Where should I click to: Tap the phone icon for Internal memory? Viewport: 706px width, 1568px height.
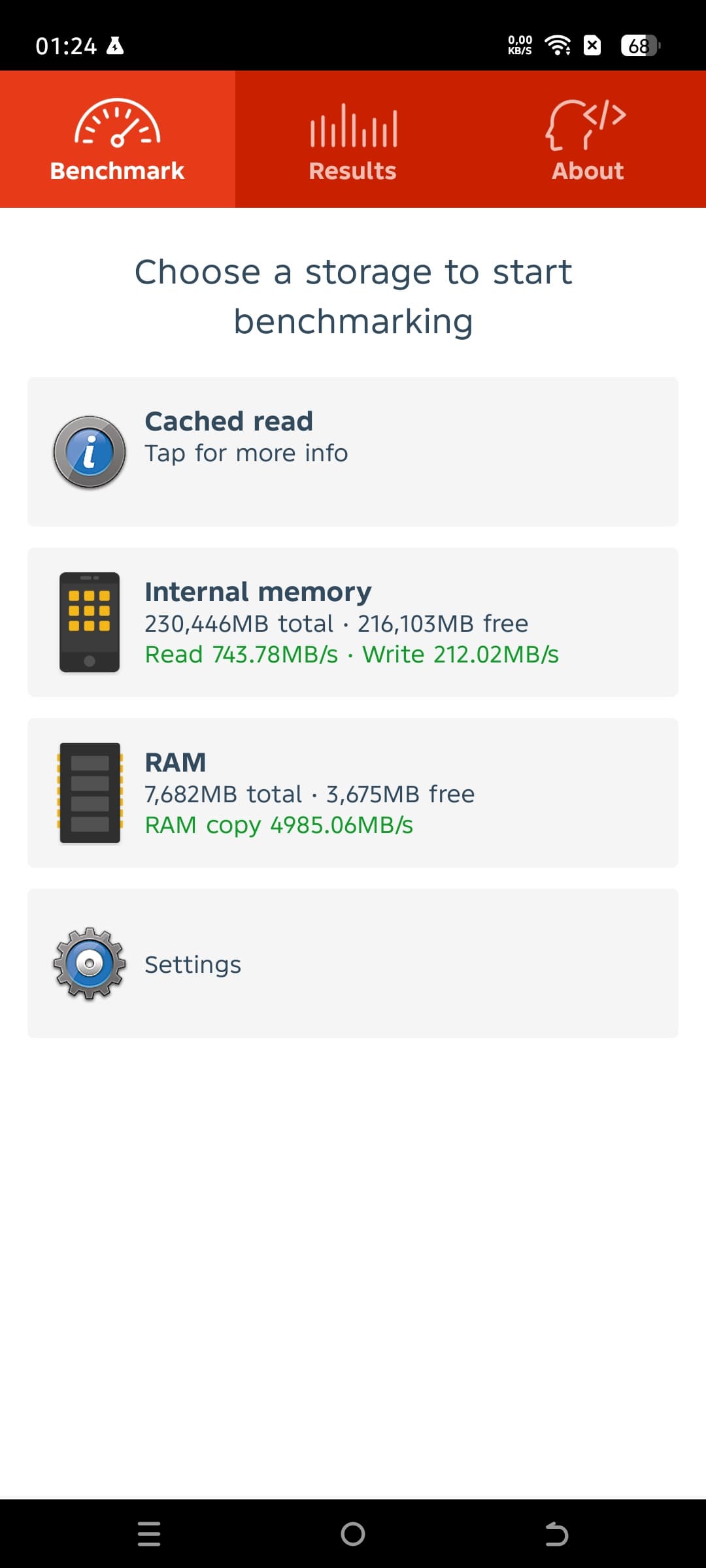coord(90,622)
